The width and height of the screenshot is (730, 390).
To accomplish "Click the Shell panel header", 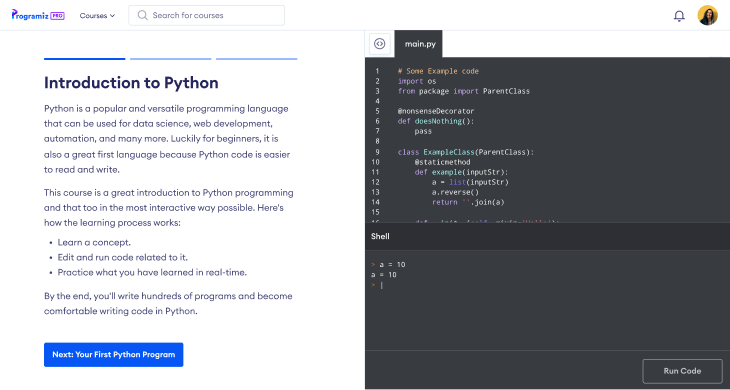I will (x=548, y=236).
